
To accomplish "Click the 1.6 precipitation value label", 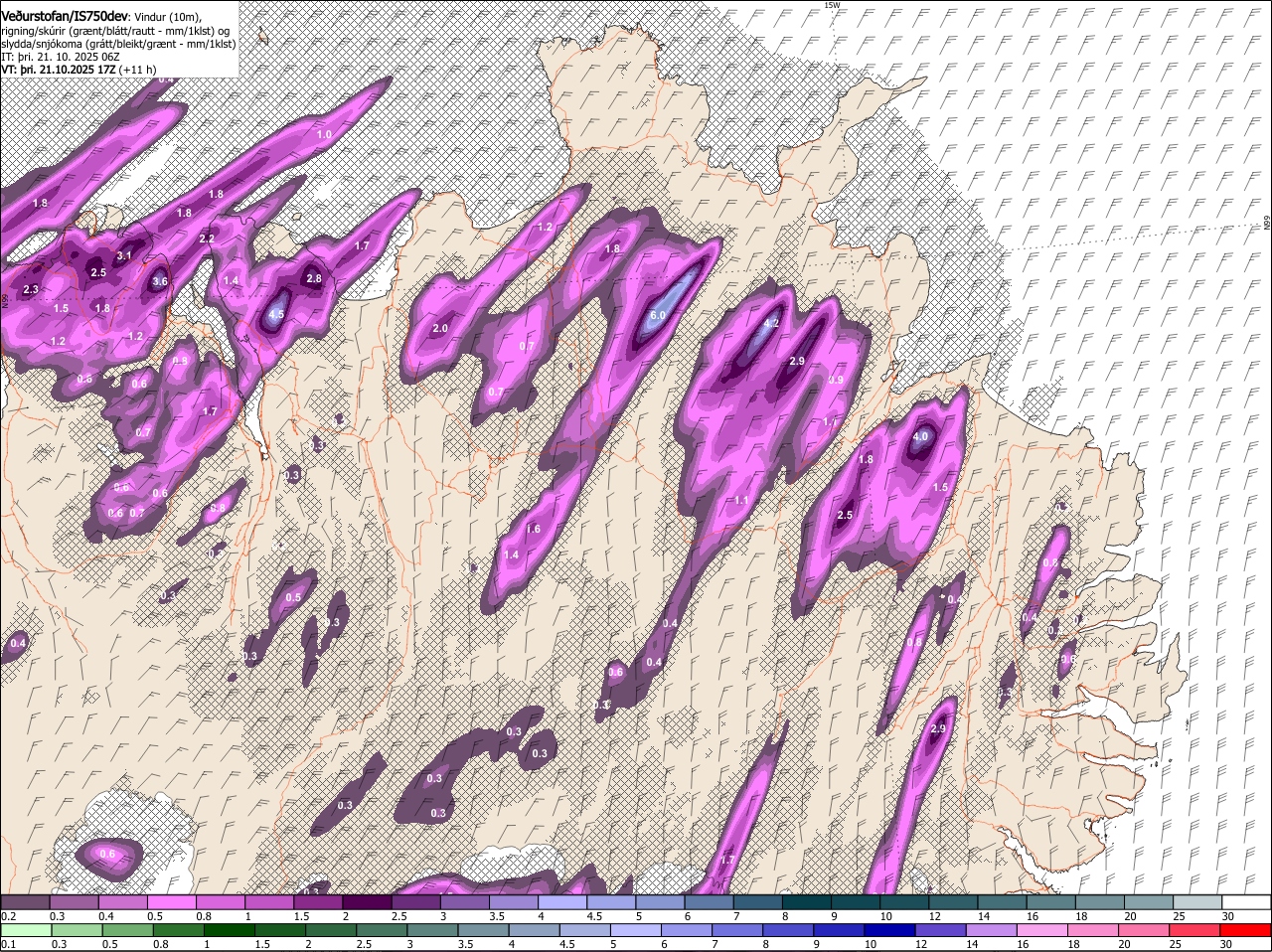I will point(534,530).
